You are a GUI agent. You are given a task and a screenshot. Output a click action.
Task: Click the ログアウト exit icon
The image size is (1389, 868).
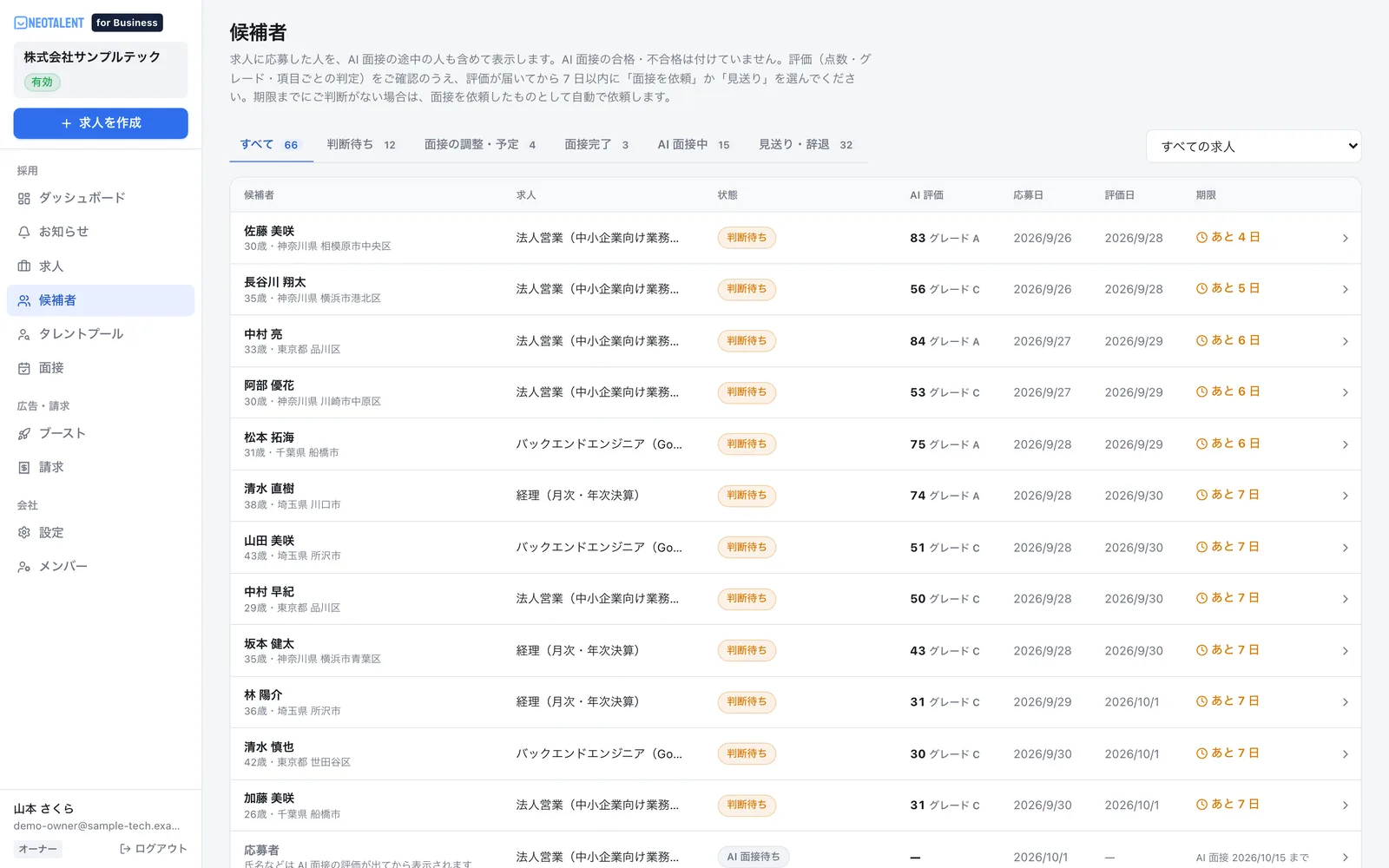pyautogui.click(x=125, y=849)
